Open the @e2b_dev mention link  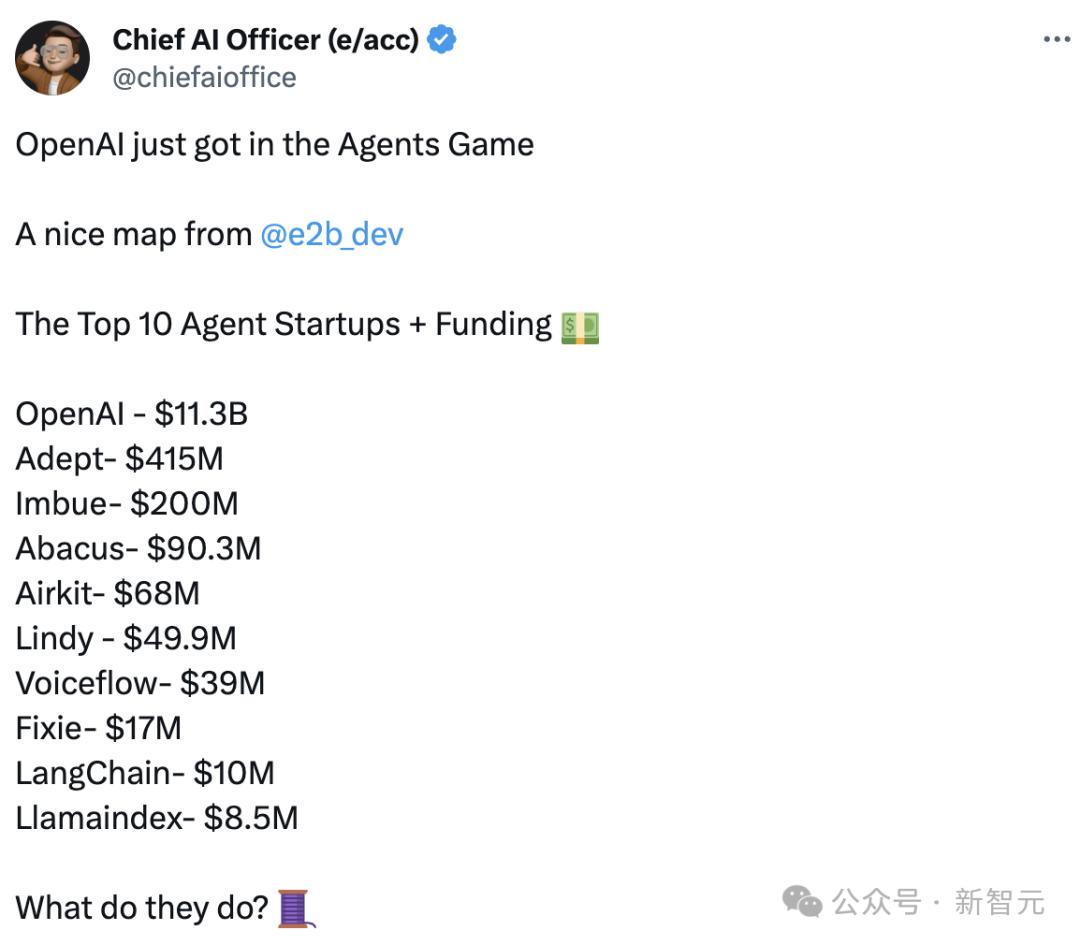tap(331, 235)
